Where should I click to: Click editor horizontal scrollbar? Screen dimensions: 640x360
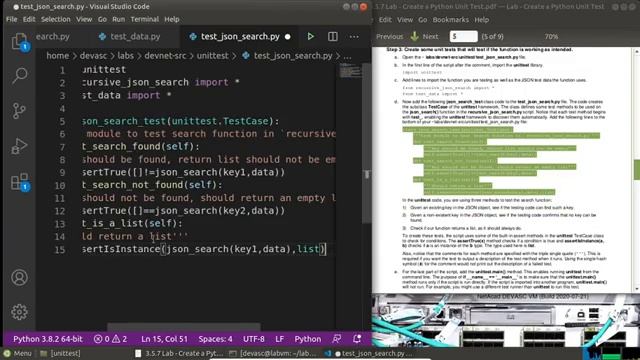[184, 327]
